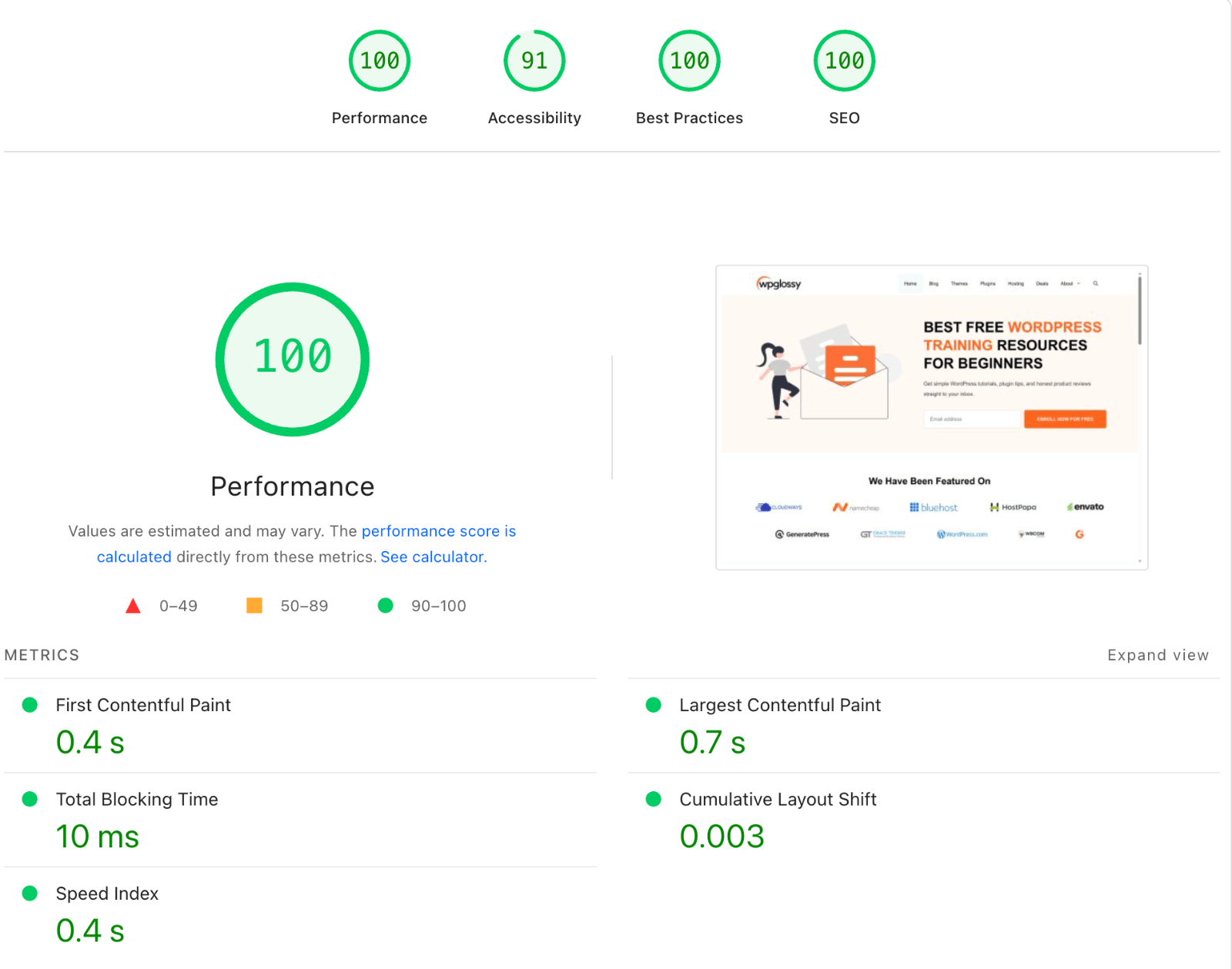Image resolution: width=1232 pixels, height=969 pixels.
Task: Click the wpglossy logo in the site thumbnail
Action: click(x=779, y=284)
